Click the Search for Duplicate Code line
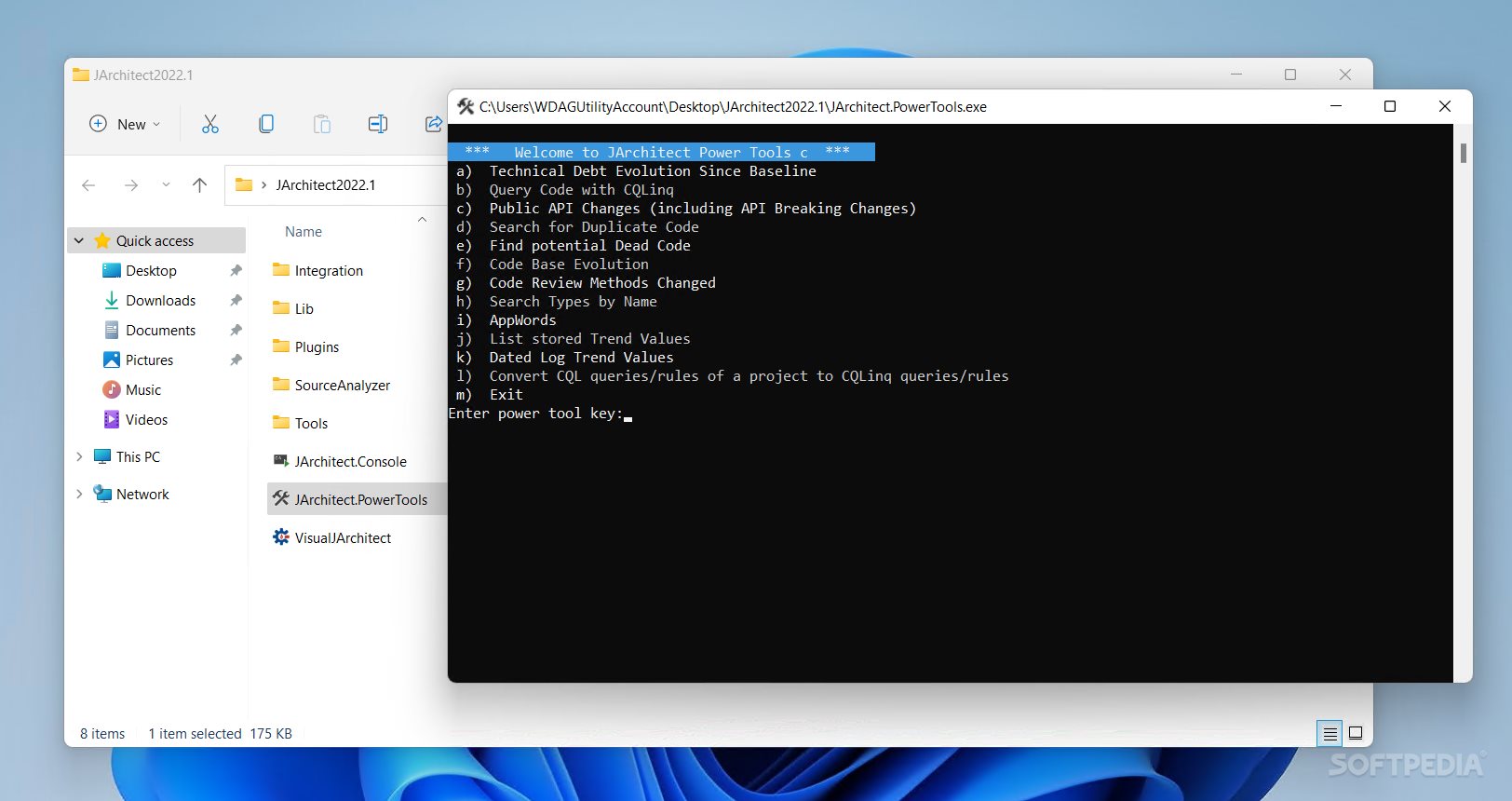The width and height of the screenshot is (1512, 801). 577,227
